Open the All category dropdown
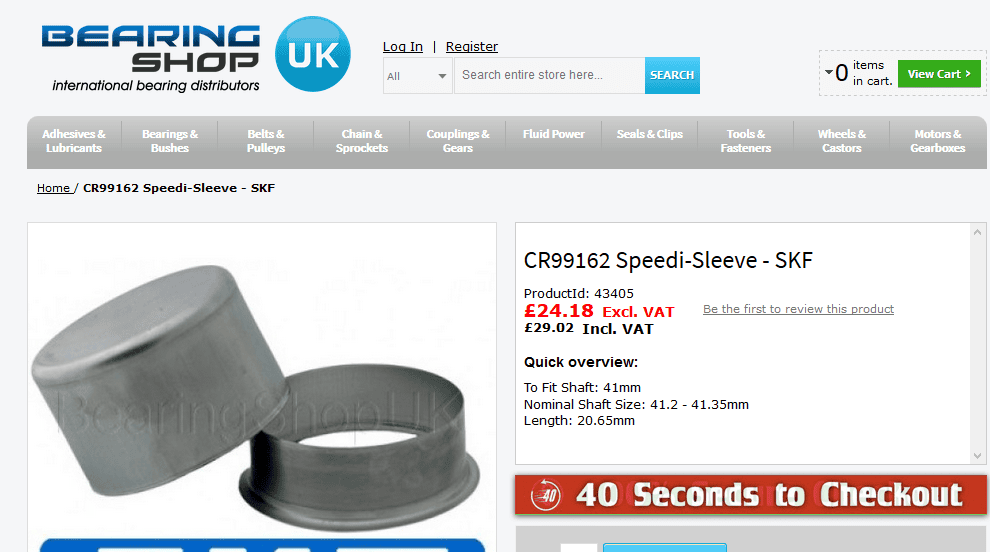This screenshot has height=552, width=990. coord(417,76)
